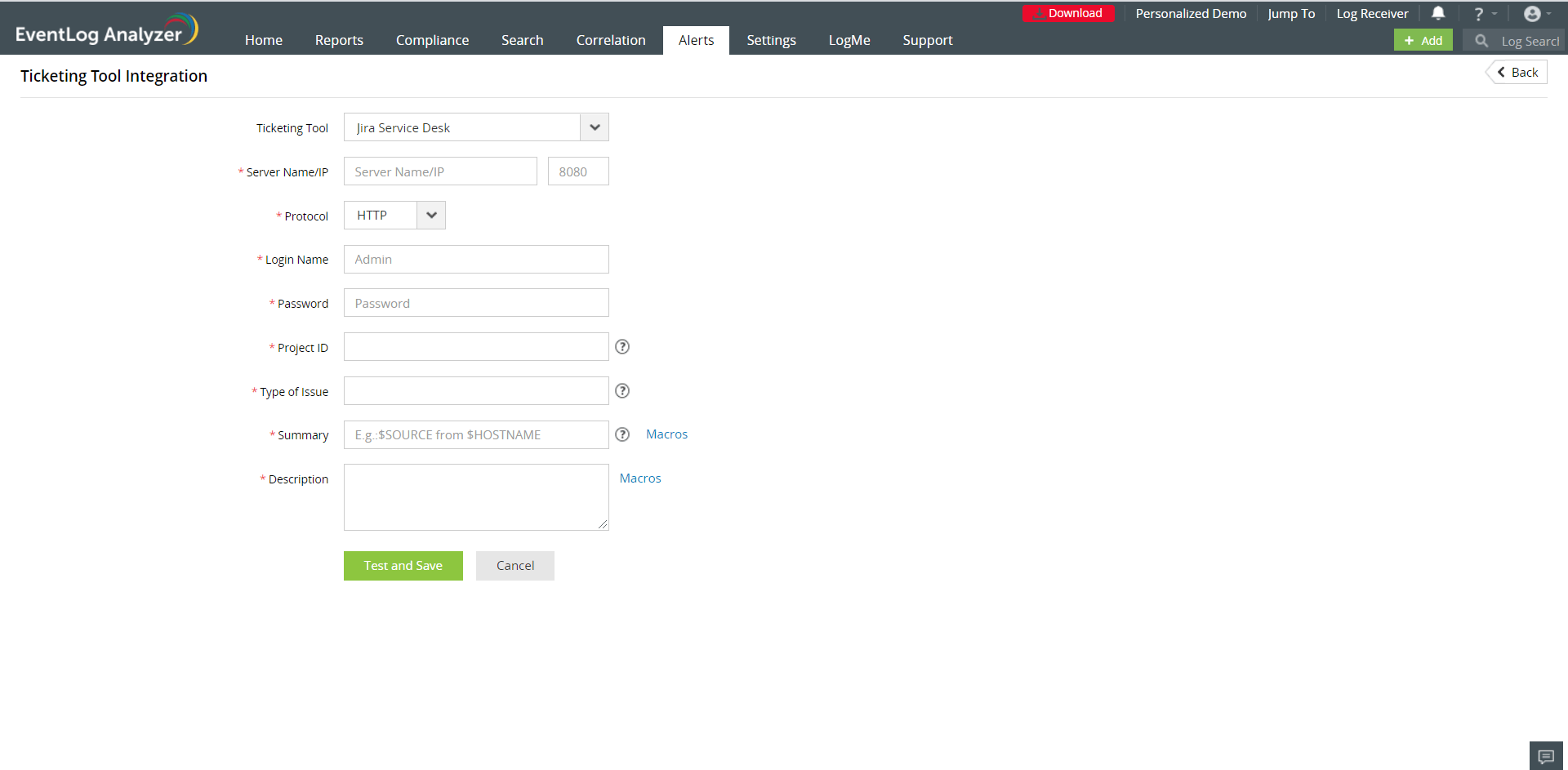The height and width of the screenshot is (770, 1568).
Task: Click the EventLog Analyzer logo
Action: (106, 30)
